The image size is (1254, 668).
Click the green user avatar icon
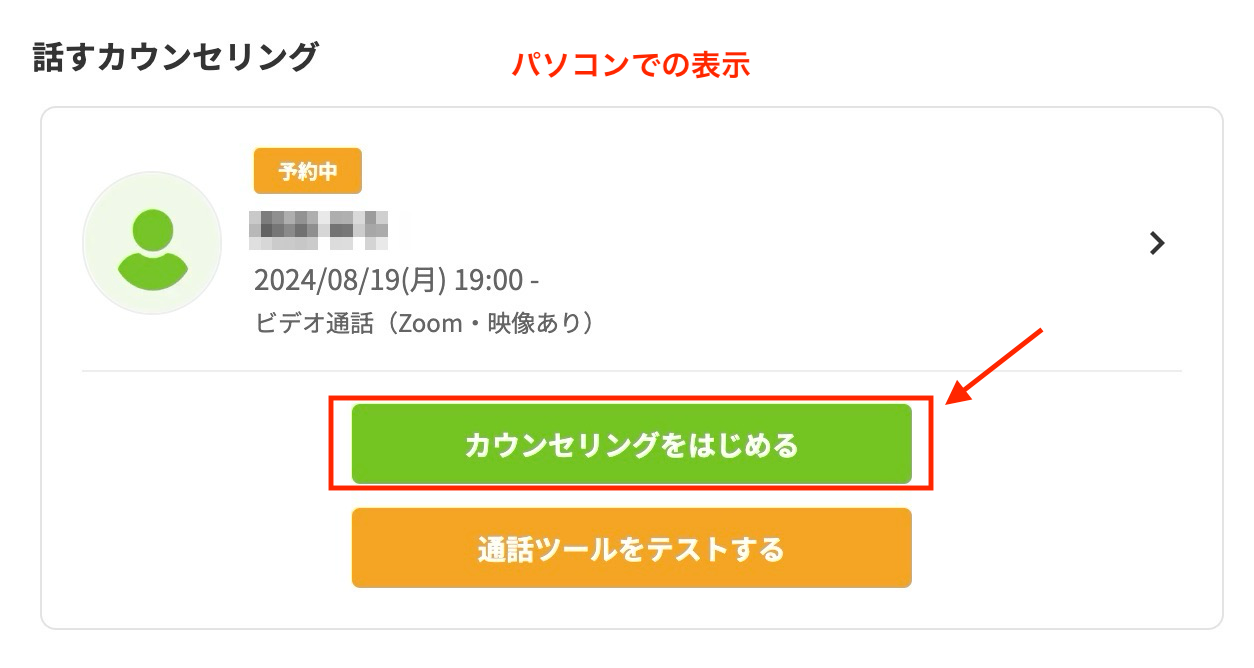click(152, 243)
